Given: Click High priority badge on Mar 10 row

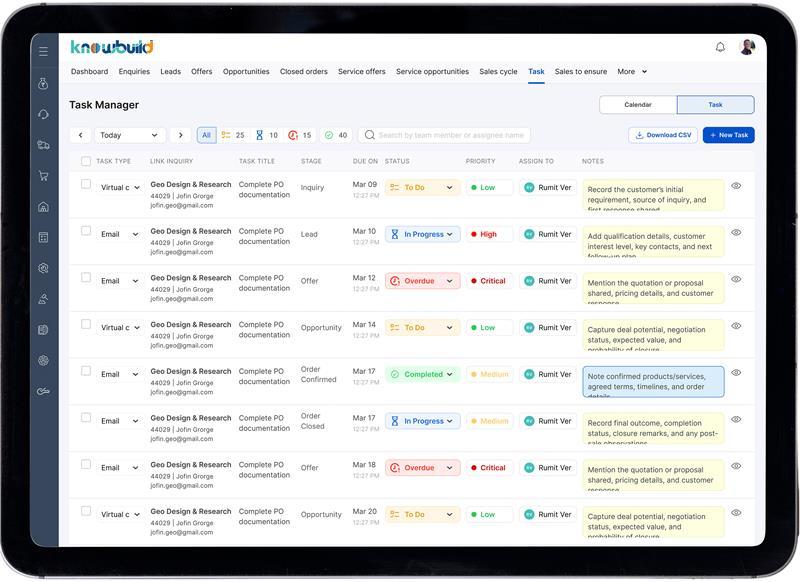Looking at the screenshot, I should [x=489, y=234].
